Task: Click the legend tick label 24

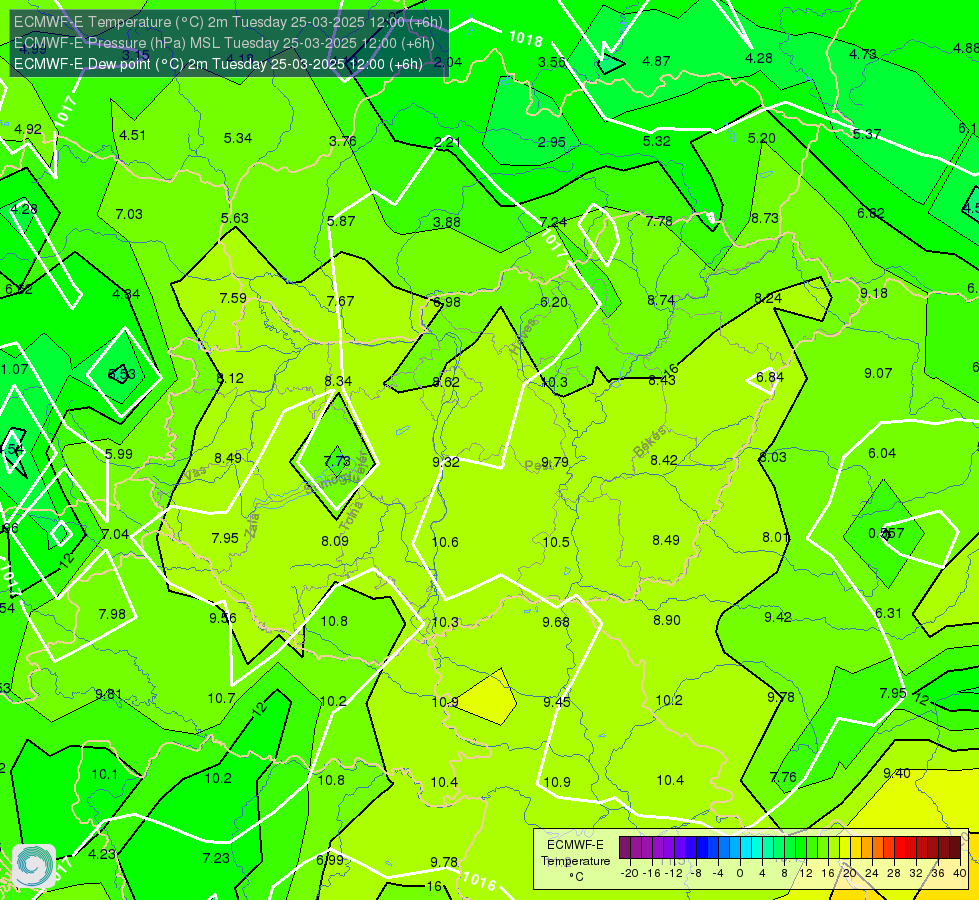Action: tap(872, 873)
